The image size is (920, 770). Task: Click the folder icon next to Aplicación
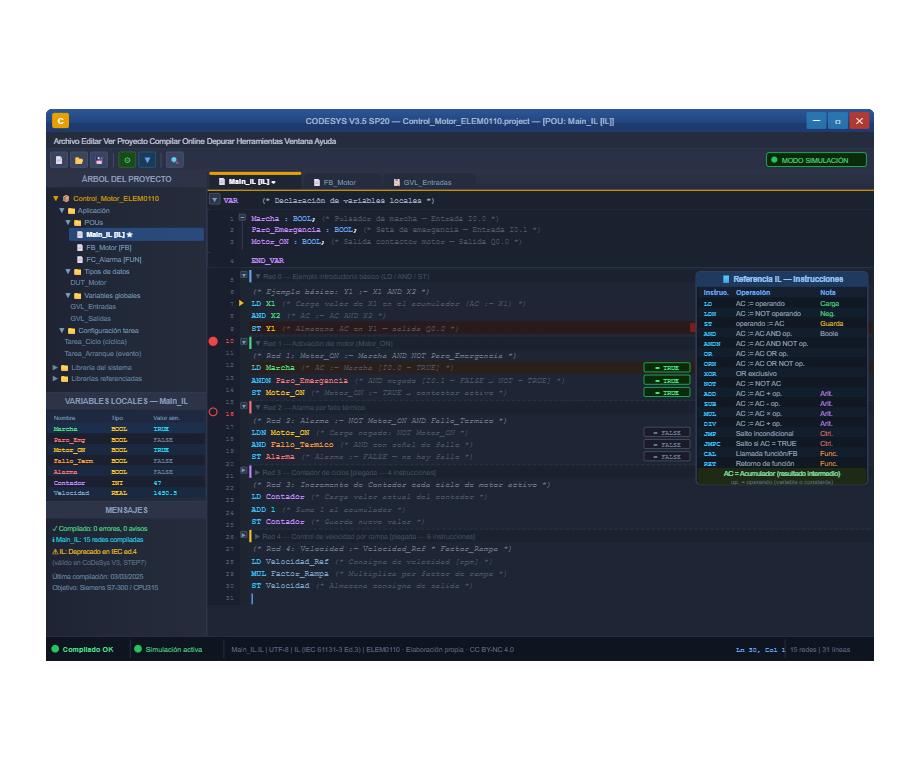[72, 211]
